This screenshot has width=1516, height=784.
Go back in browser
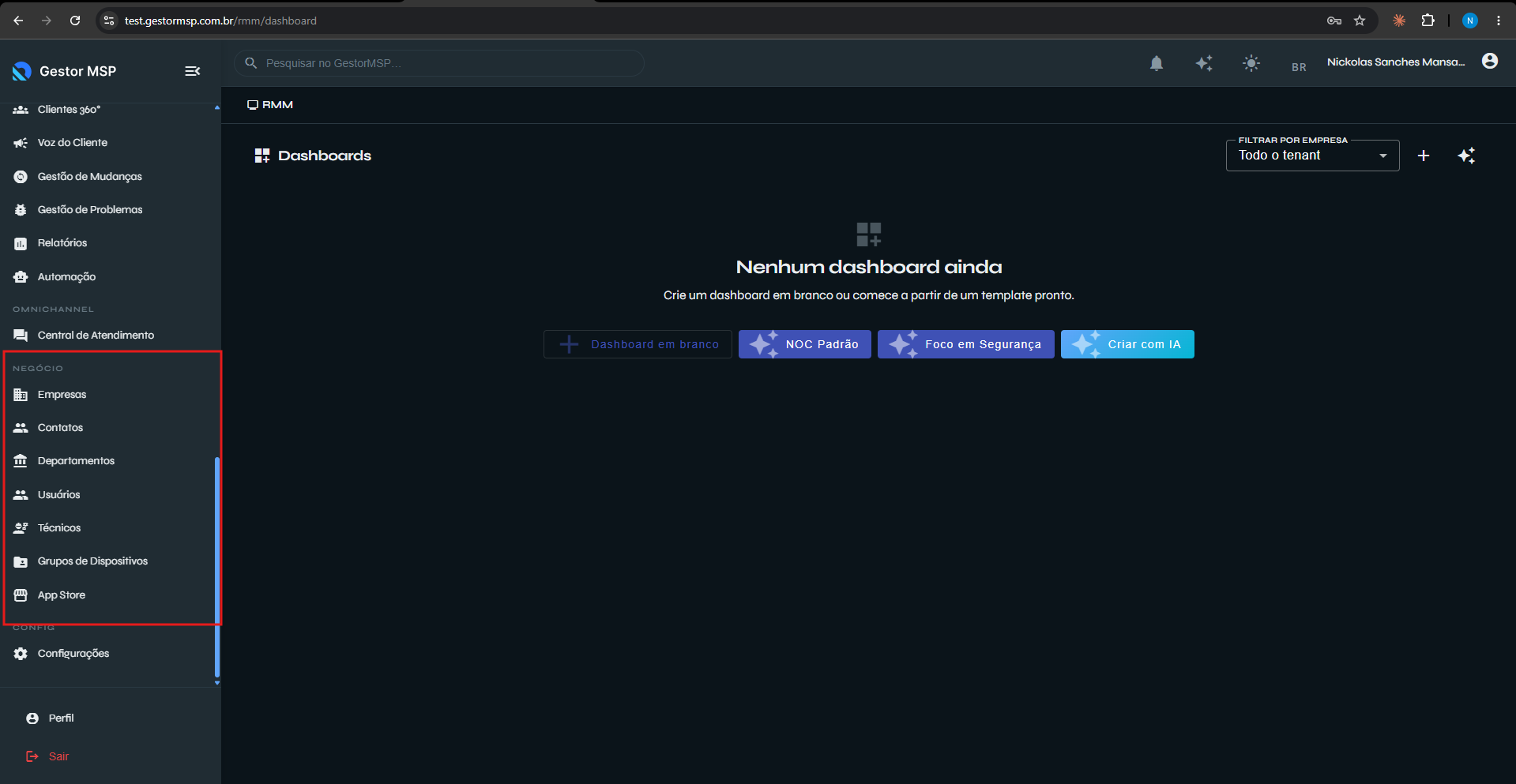point(18,21)
